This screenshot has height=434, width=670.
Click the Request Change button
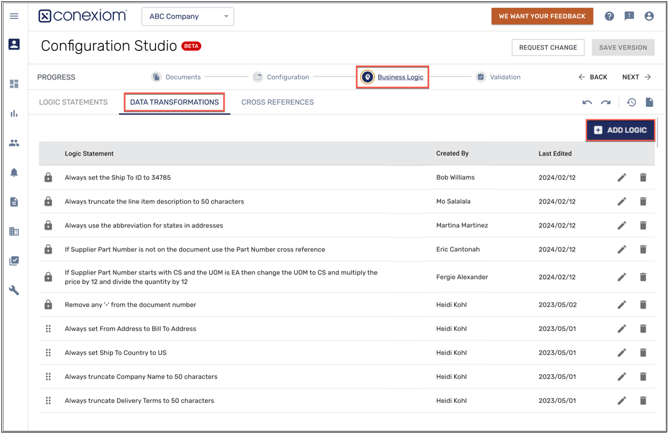click(x=548, y=47)
